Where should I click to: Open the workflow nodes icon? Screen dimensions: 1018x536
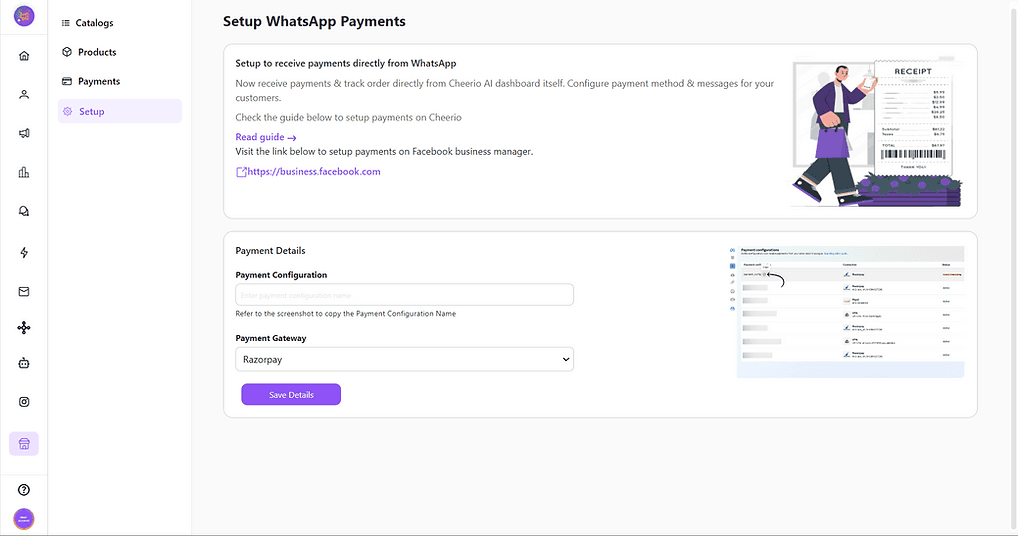click(24, 328)
